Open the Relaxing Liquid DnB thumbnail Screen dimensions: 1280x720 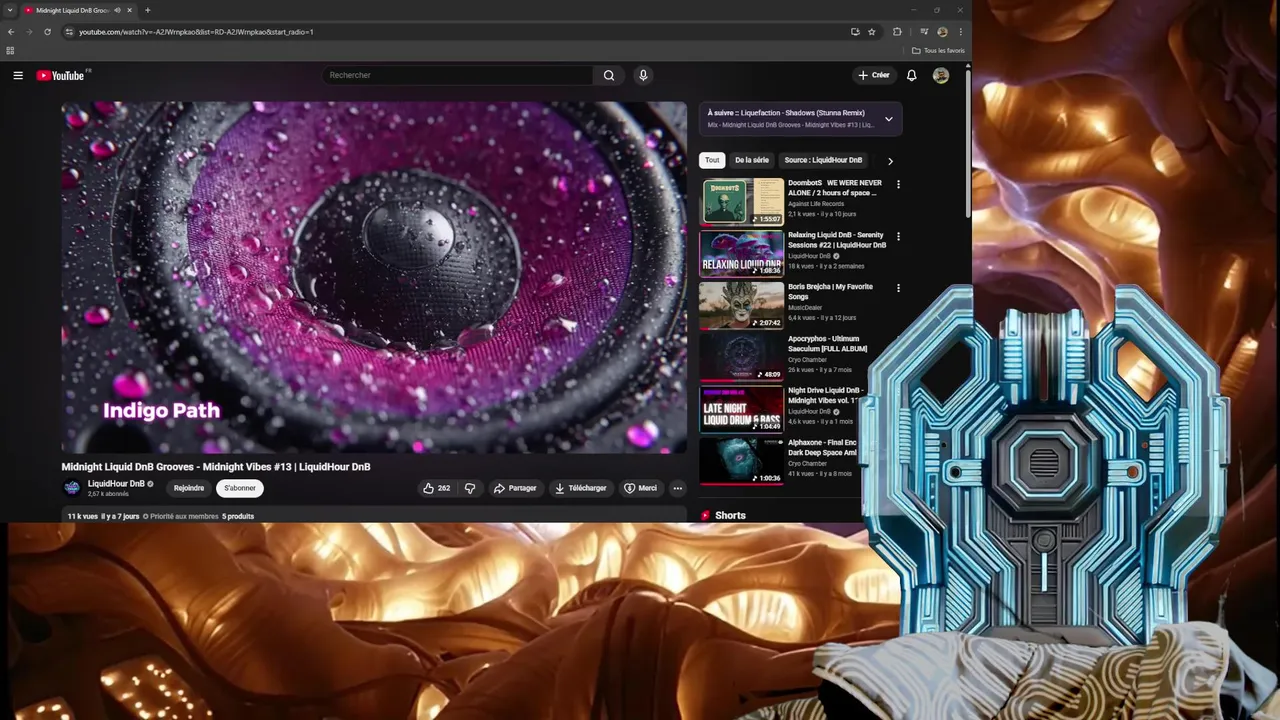pyautogui.click(x=741, y=253)
